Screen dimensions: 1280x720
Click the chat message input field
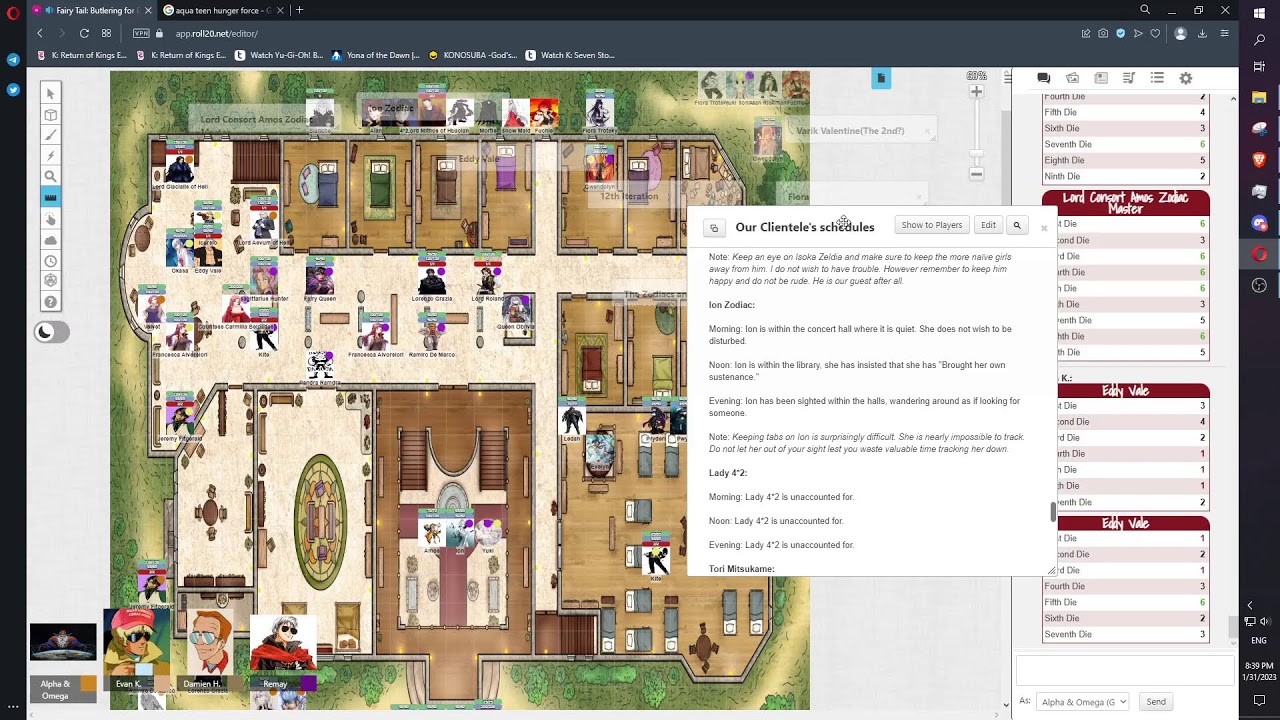[x=1124, y=671]
